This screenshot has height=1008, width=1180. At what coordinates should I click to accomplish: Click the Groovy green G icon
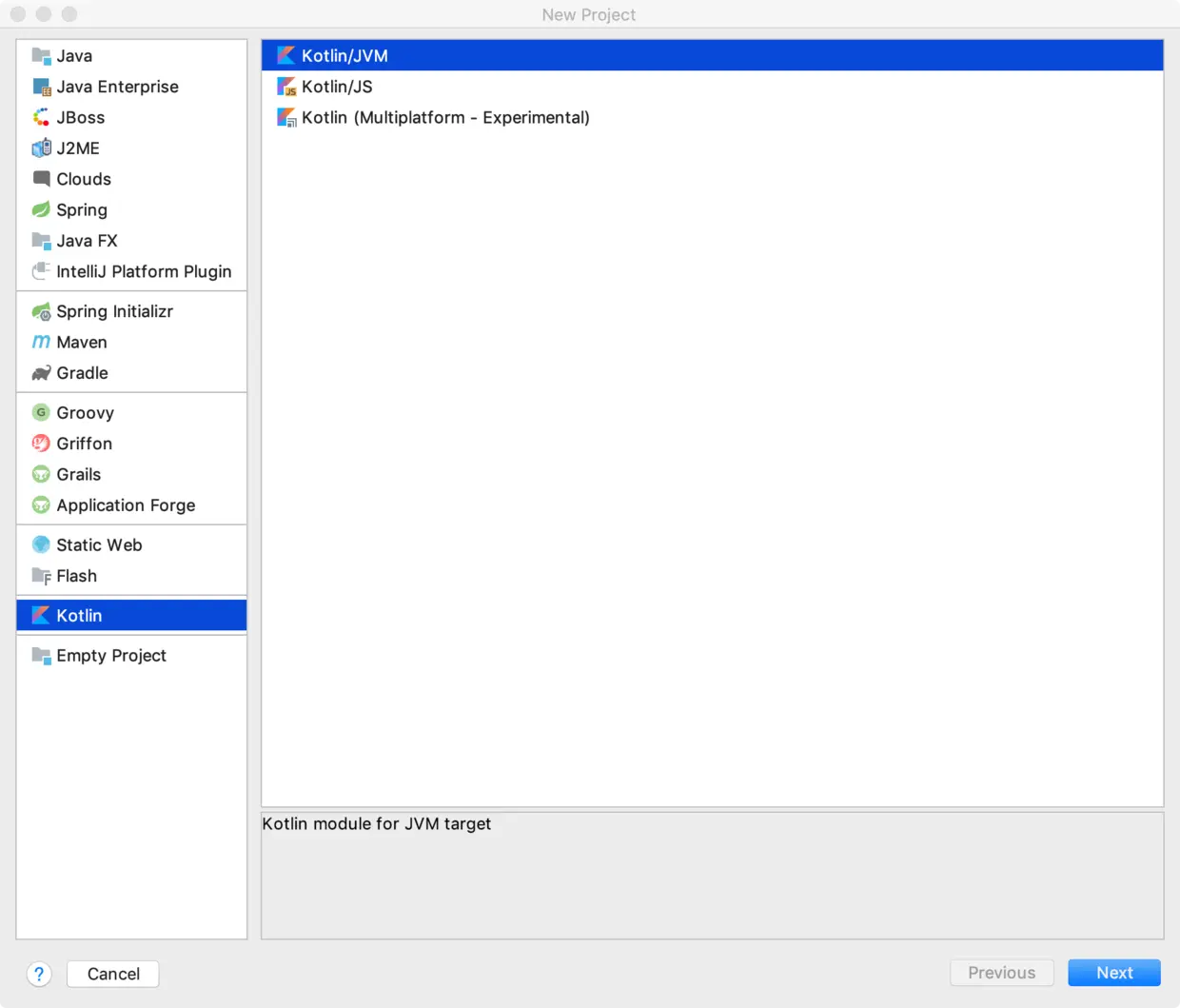41,412
